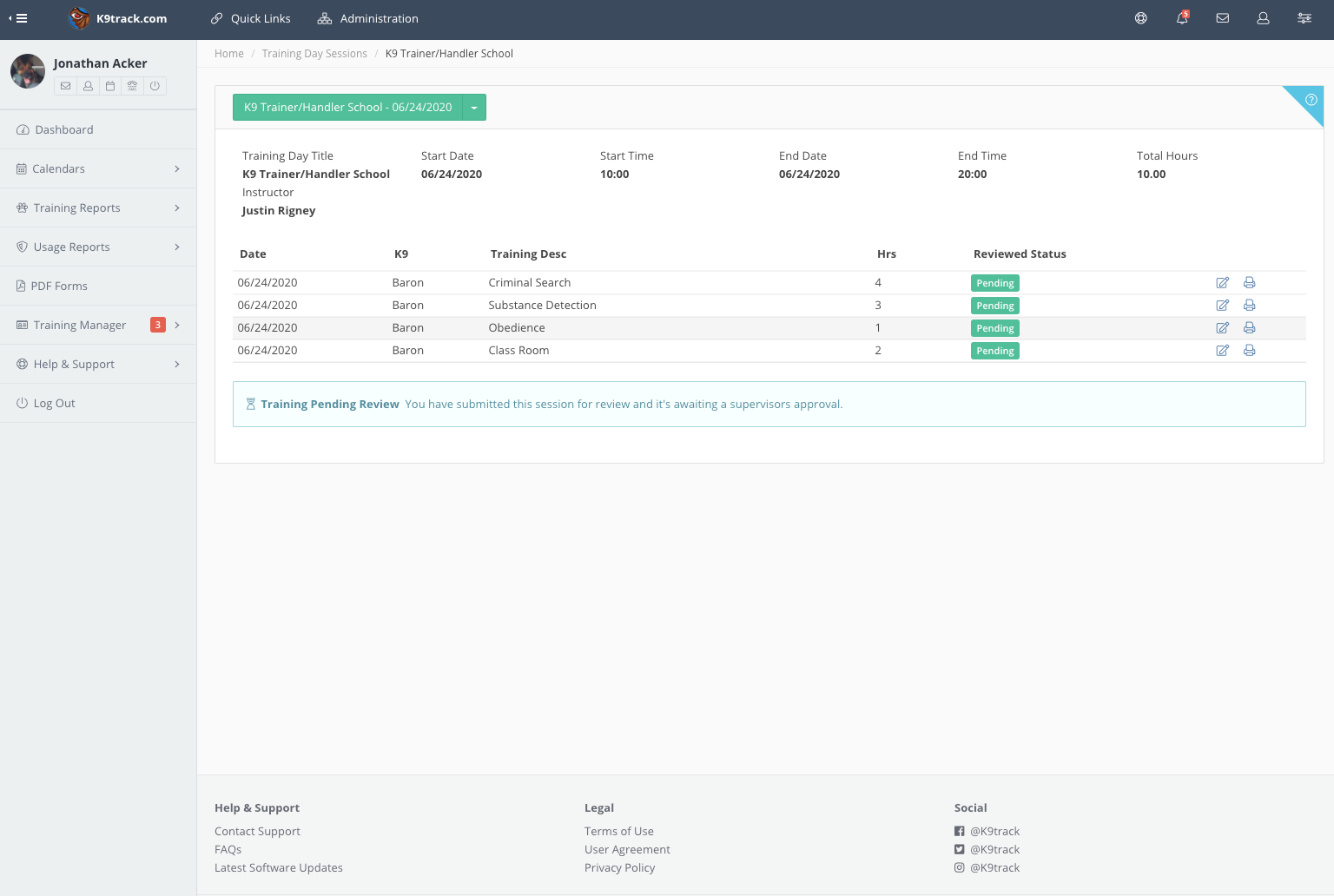Click the Jonathan Acker profile avatar
This screenshot has width=1334, height=896.
tap(28, 72)
